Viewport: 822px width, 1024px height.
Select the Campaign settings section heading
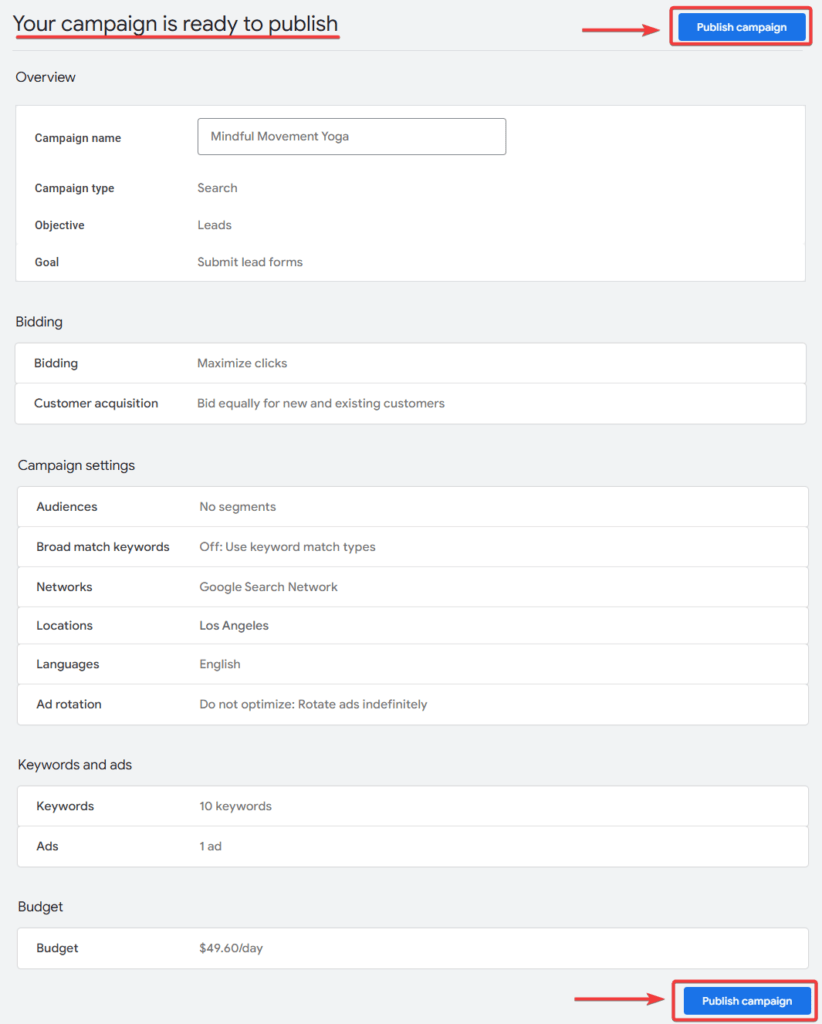point(76,465)
